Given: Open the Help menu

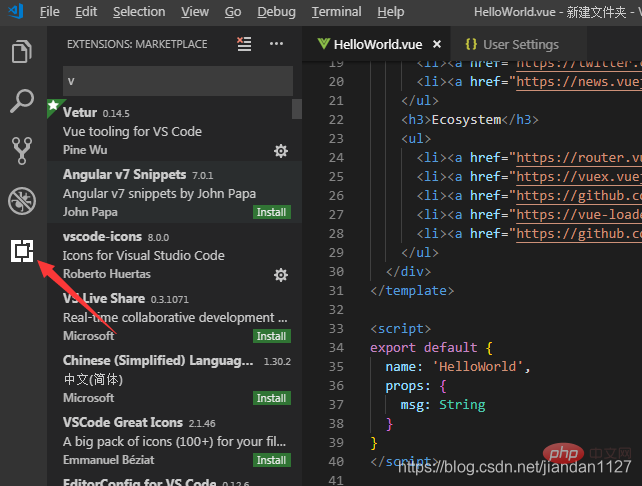Looking at the screenshot, I should point(391,12).
